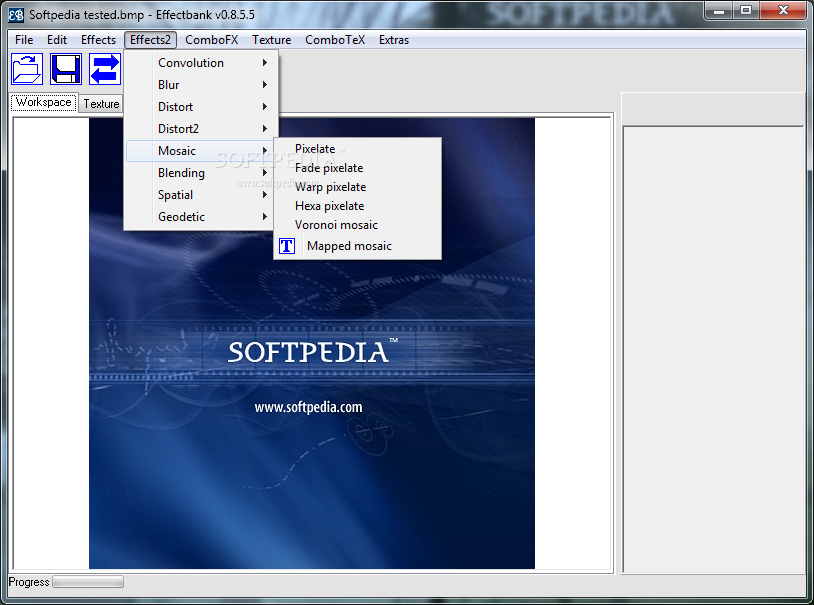Switch to the Texture tab
This screenshot has height=605, width=814.
[101, 104]
